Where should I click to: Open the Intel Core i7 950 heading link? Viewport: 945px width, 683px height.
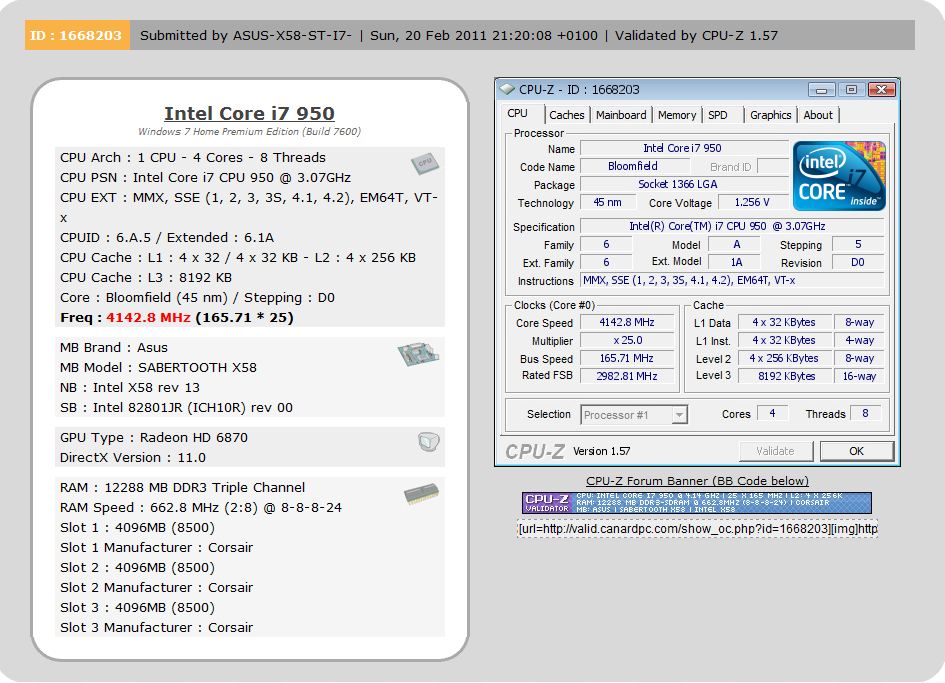pyautogui.click(x=249, y=113)
